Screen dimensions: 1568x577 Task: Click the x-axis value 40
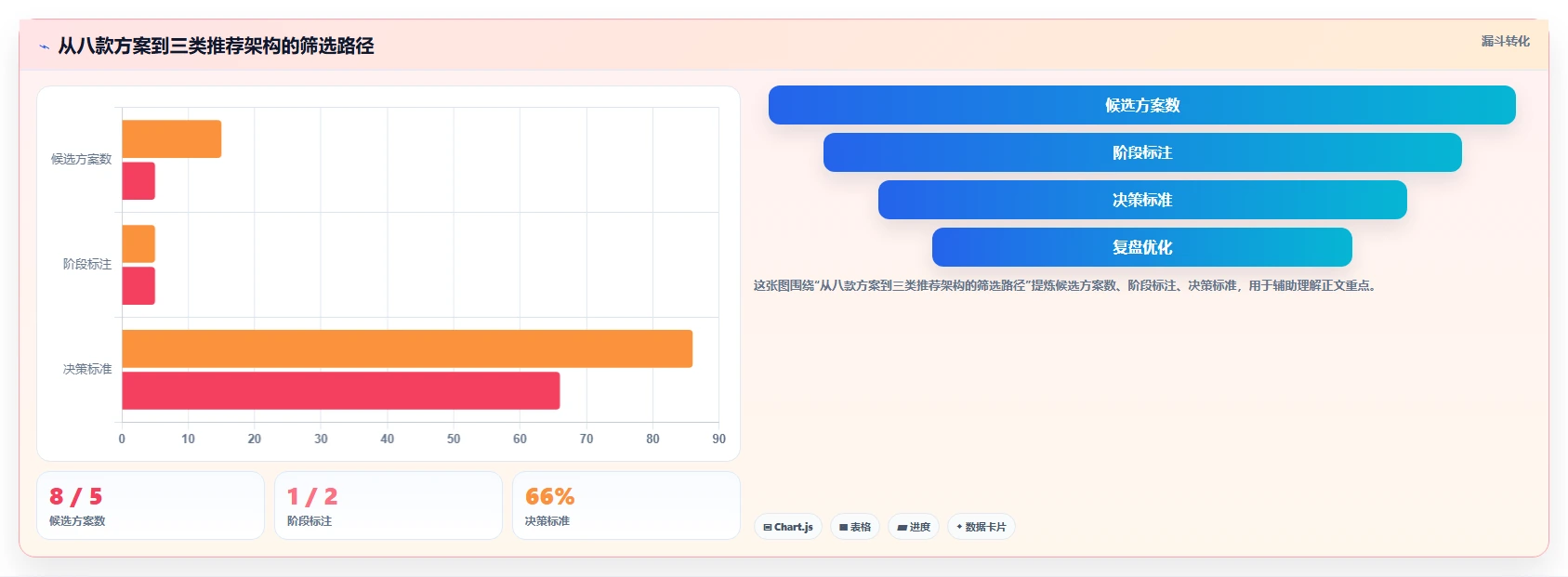tap(388, 439)
